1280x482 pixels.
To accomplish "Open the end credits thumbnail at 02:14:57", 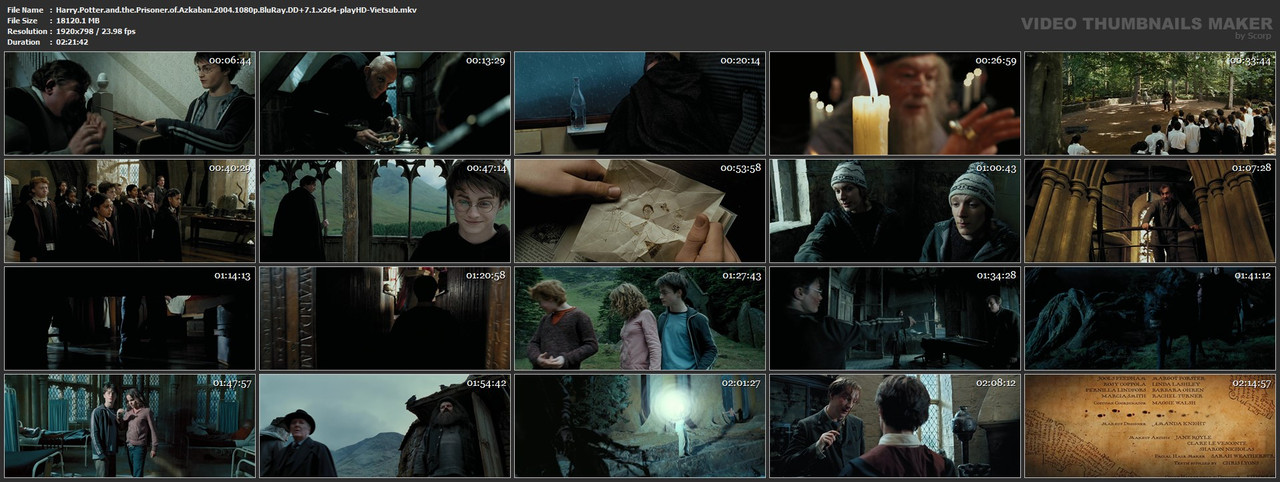I will [1150, 426].
